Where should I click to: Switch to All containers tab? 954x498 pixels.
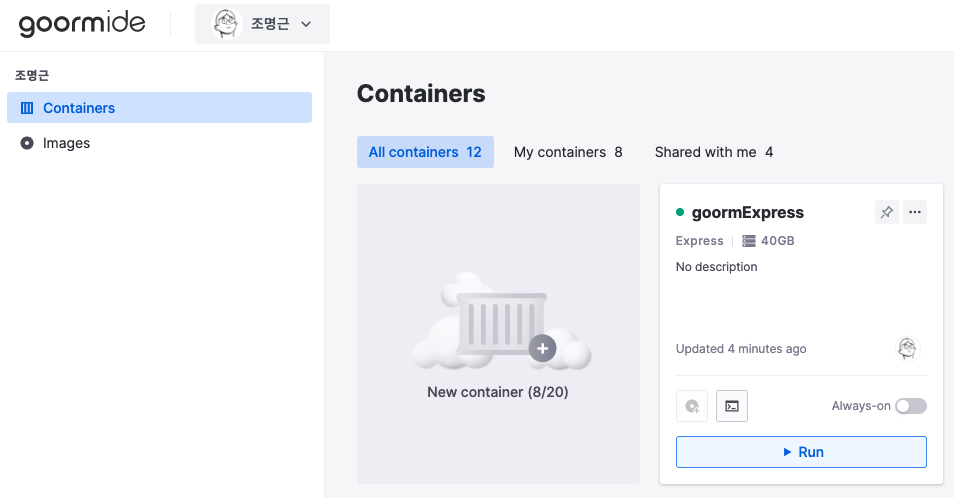(x=425, y=152)
